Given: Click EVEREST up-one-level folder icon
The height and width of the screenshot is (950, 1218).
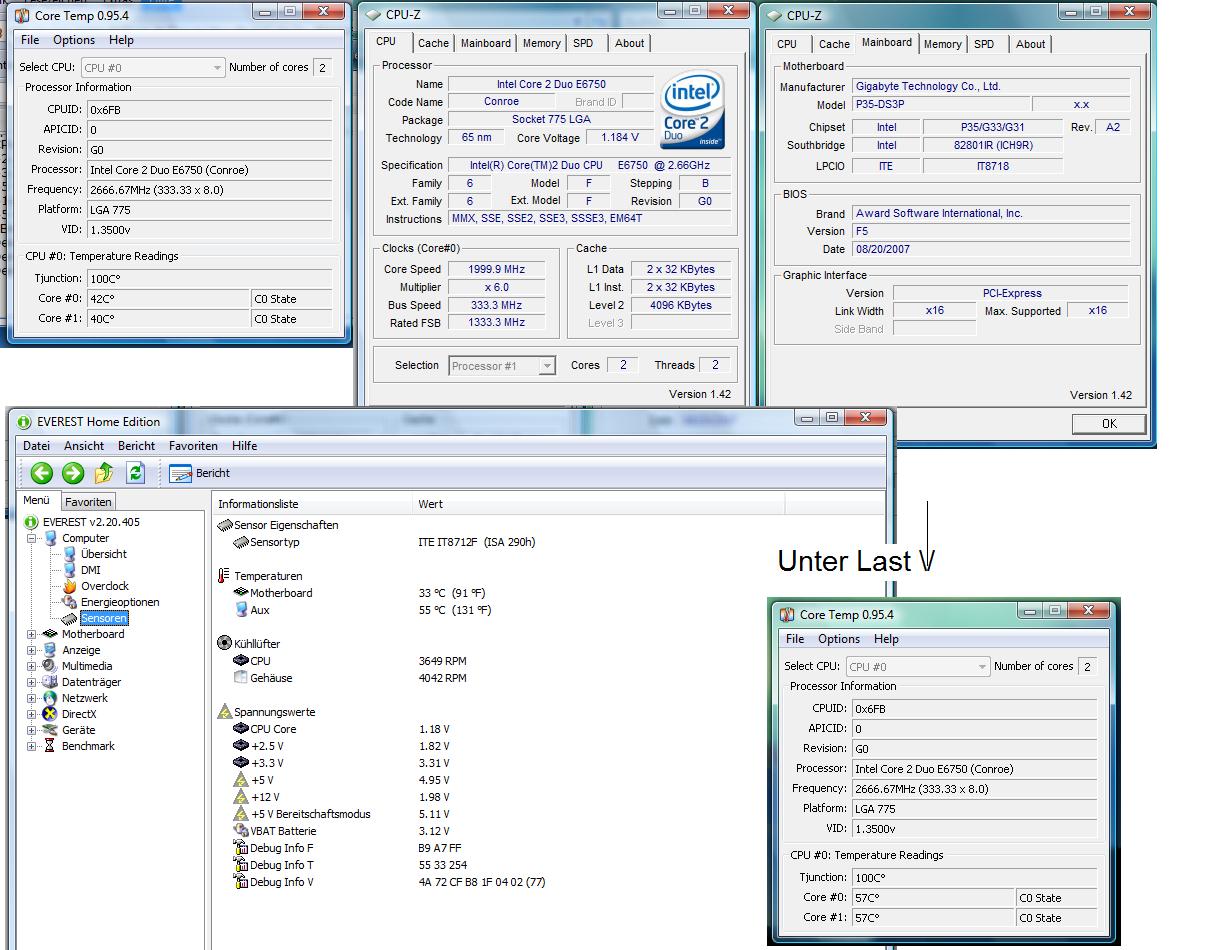Looking at the screenshot, I should click(x=104, y=473).
